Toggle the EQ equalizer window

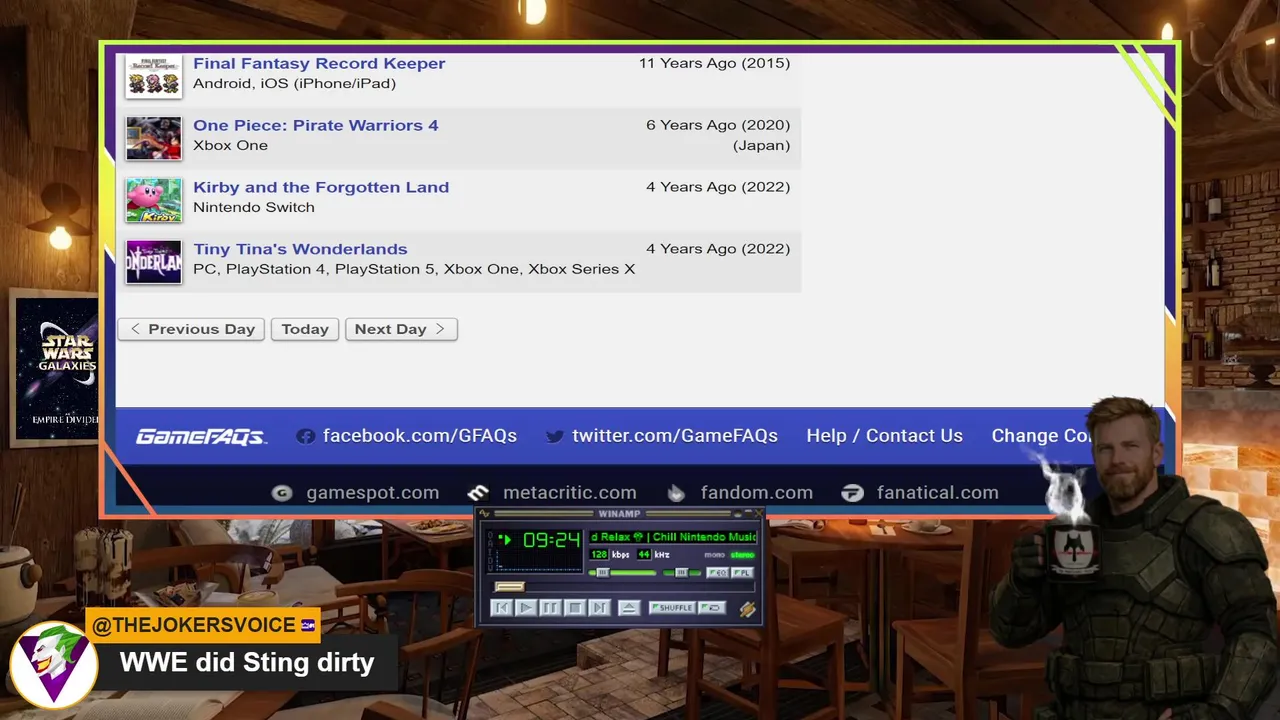click(717, 573)
